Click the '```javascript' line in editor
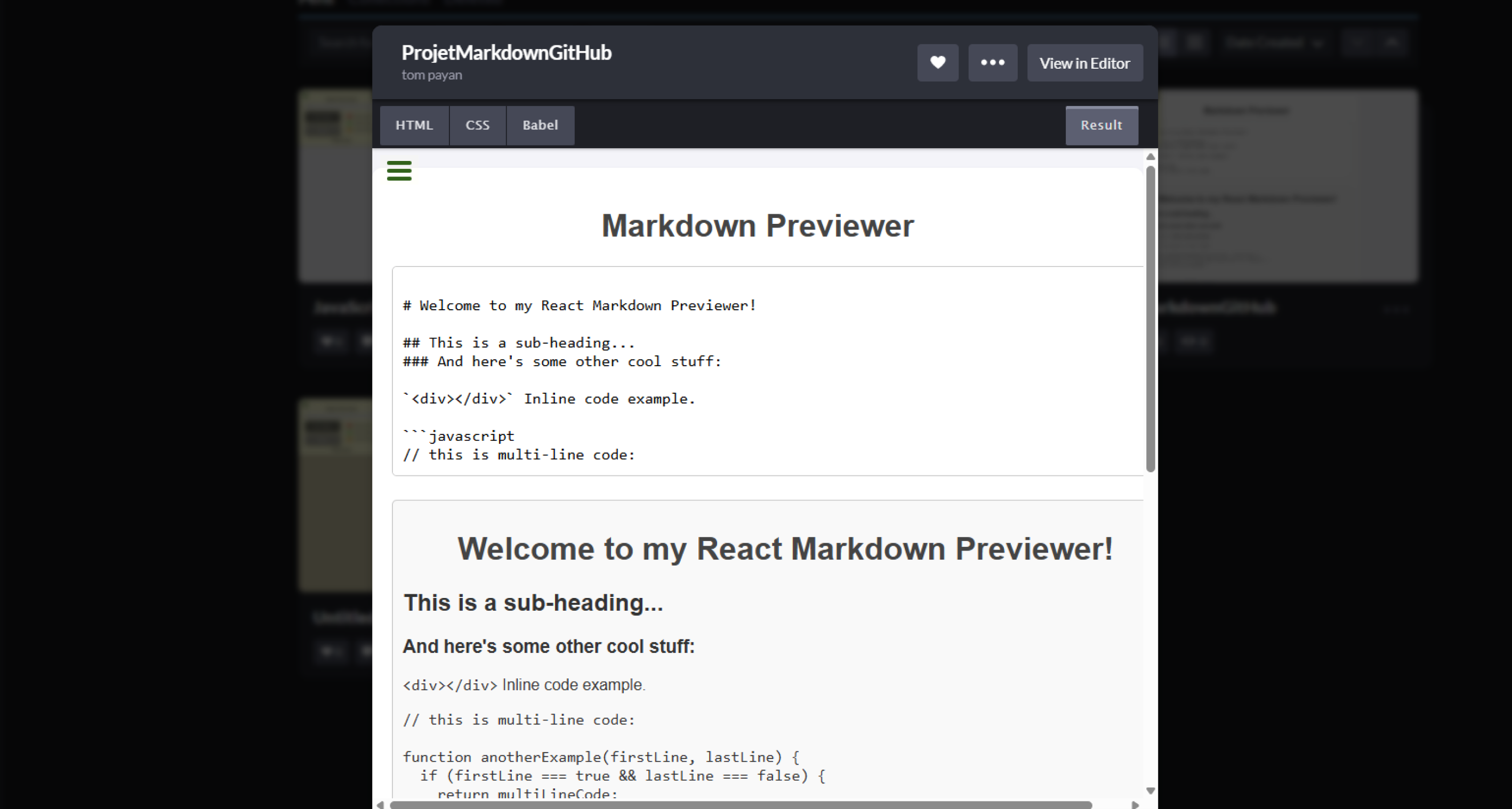This screenshot has height=809, width=1512. (x=459, y=436)
